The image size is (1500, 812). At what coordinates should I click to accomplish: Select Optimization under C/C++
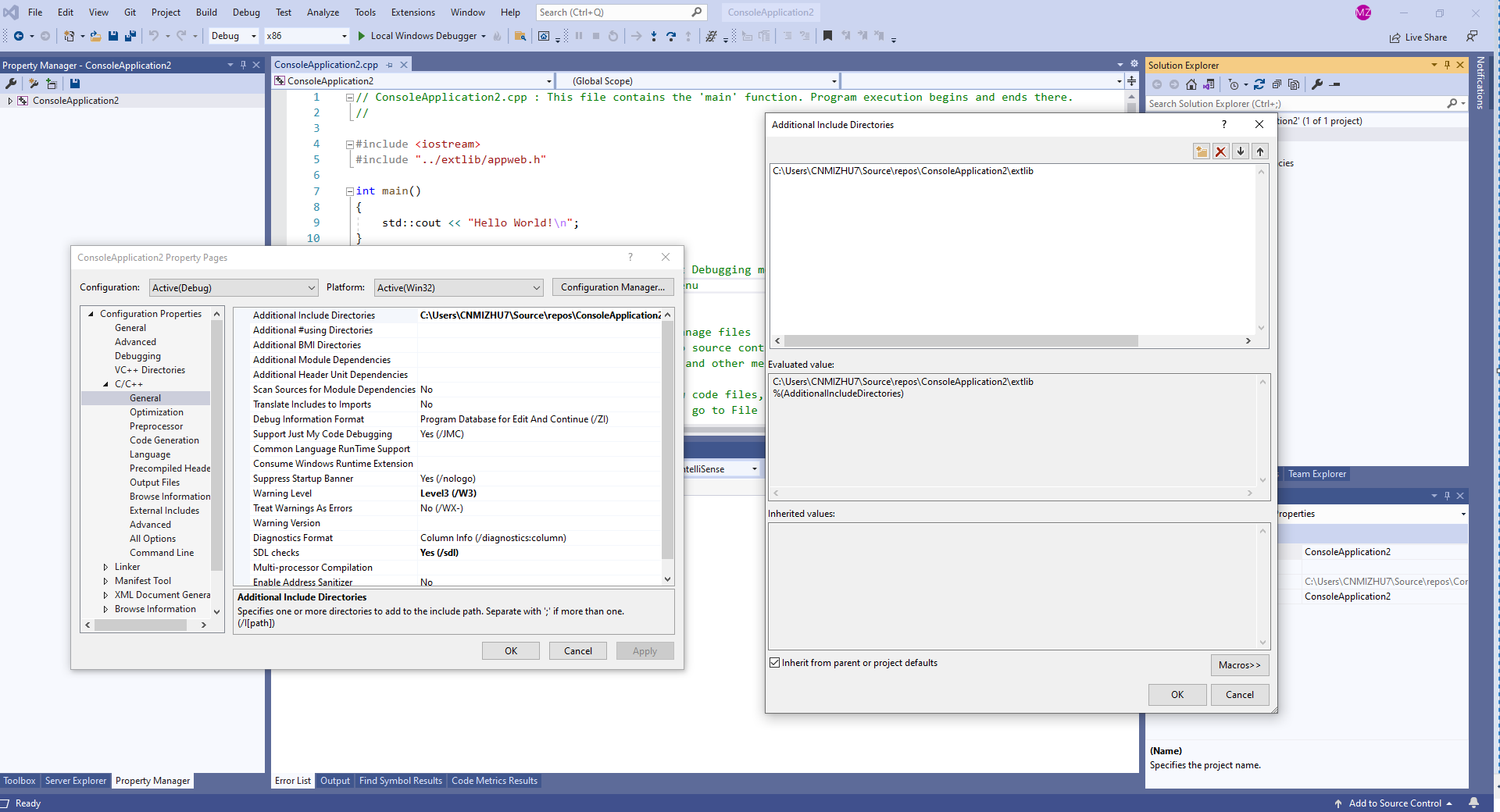[156, 412]
